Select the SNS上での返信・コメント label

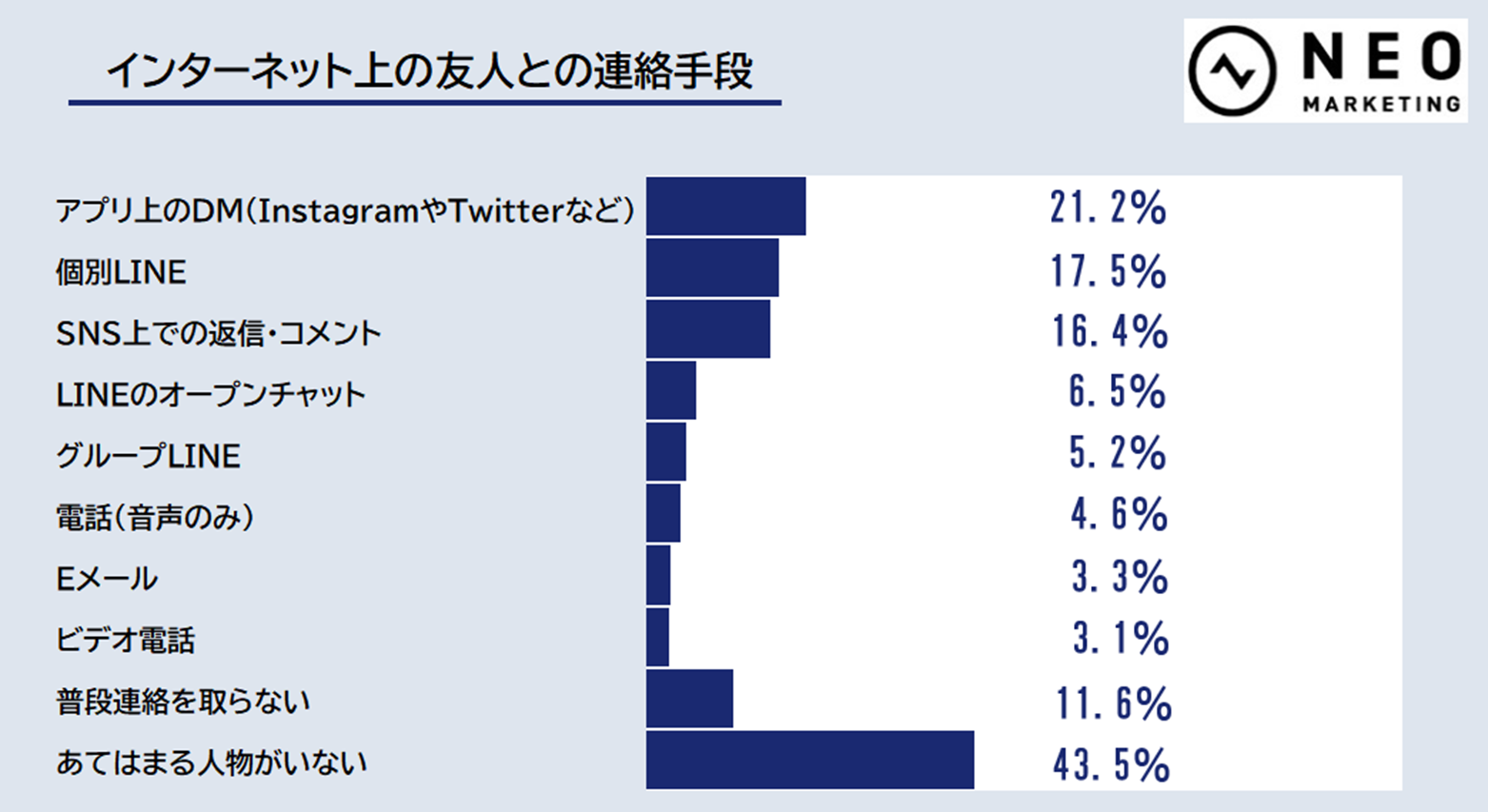point(218,333)
